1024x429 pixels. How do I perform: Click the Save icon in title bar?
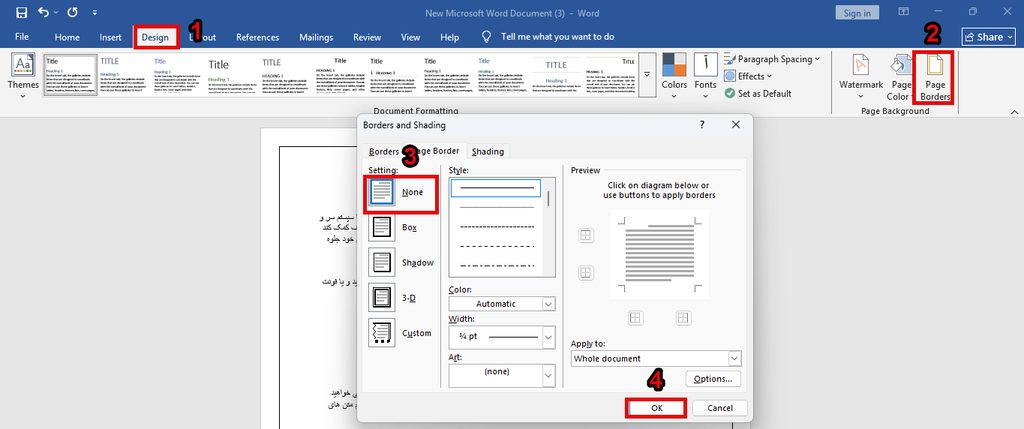coord(22,12)
